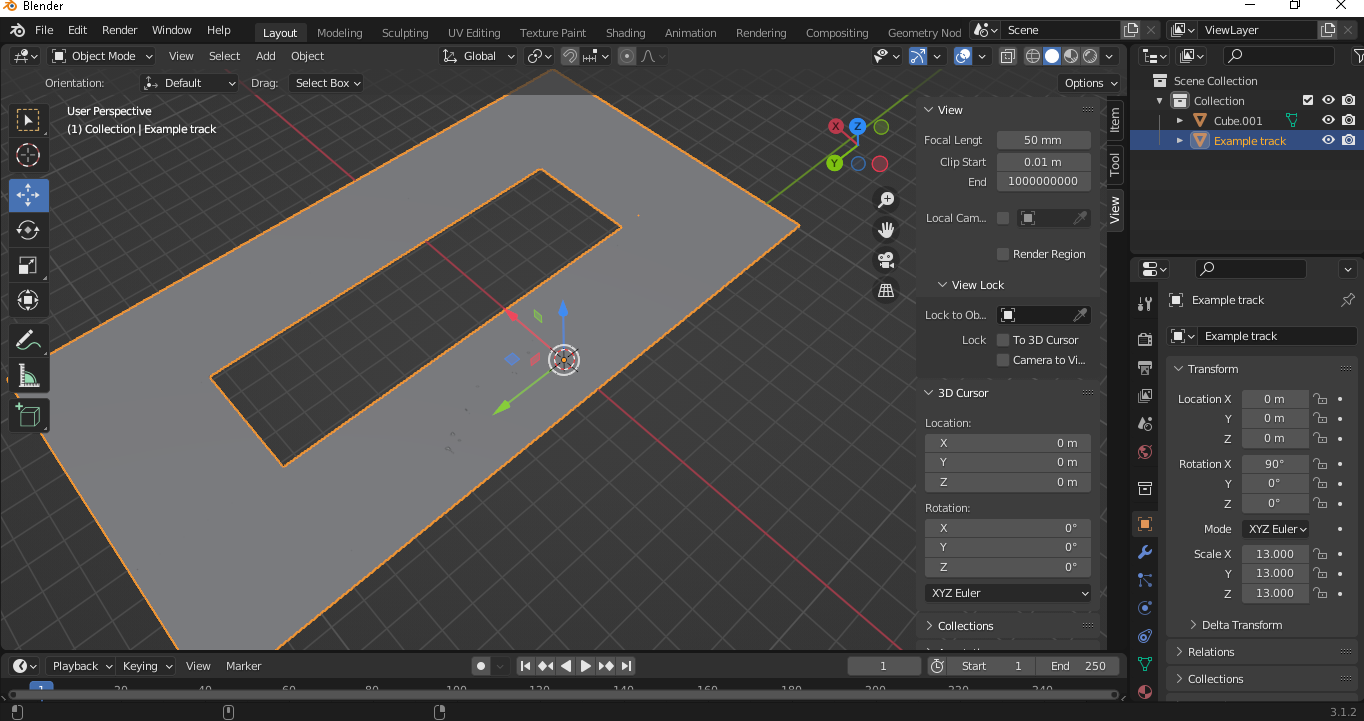
Task: Open the View Layer properties tab icon
Action: click(x=1145, y=396)
